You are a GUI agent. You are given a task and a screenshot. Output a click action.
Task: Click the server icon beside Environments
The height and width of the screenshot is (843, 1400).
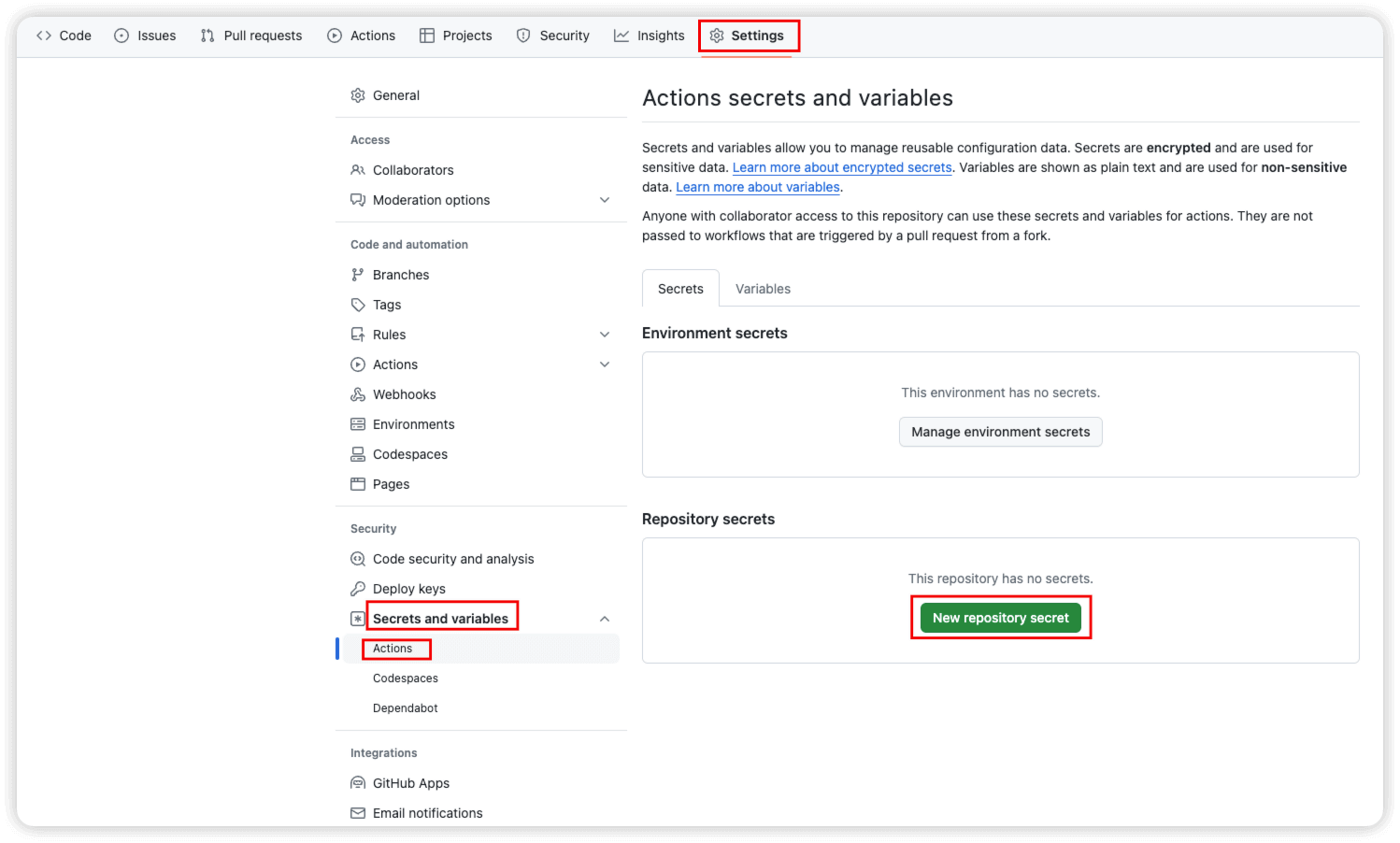pyautogui.click(x=358, y=424)
